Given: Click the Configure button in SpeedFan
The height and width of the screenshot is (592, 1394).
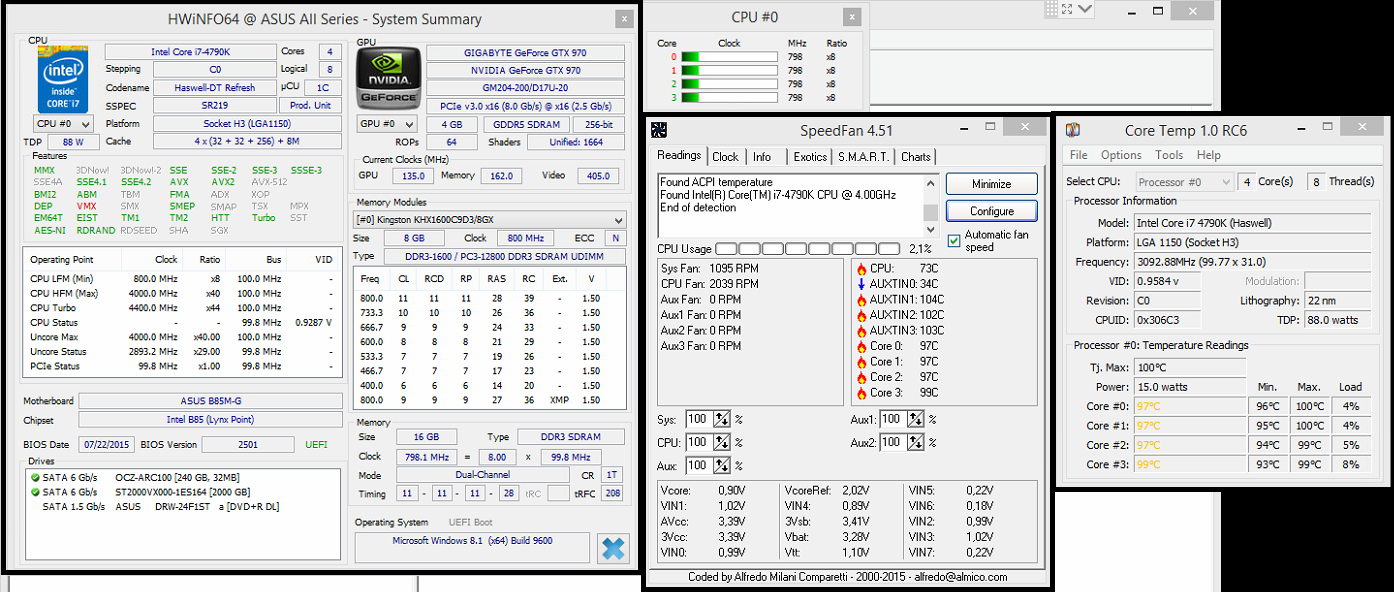Looking at the screenshot, I should coord(992,211).
